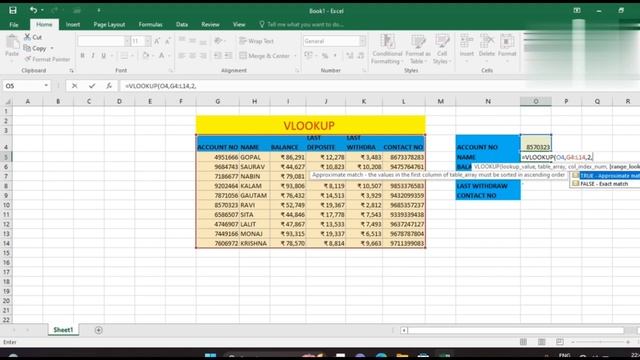
Task: Open the Conditional Formatting dropdown
Action: pos(387,50)
